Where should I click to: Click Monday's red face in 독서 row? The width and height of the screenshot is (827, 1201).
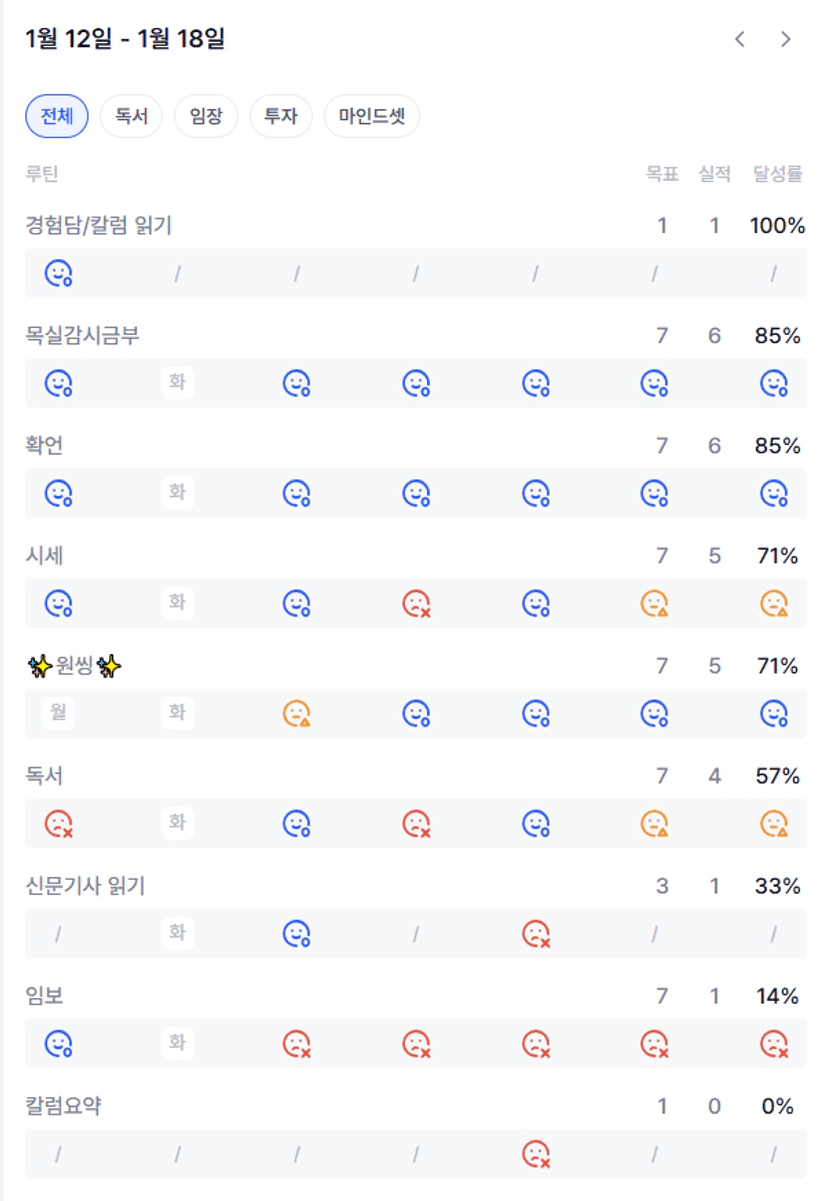(x=59, y=823)
